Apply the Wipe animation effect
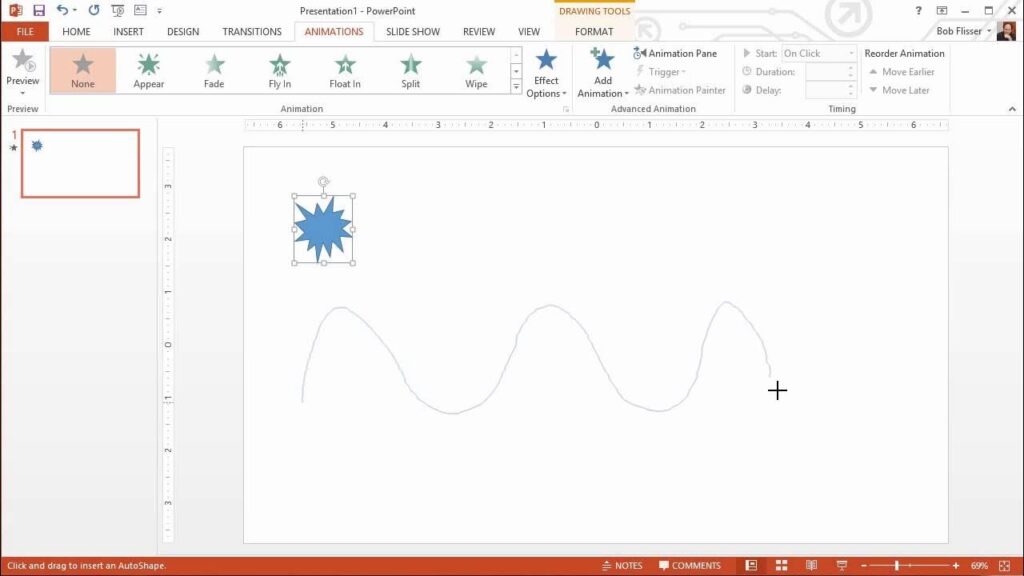This screenshot has width=1024, height=576. point(476,70)
